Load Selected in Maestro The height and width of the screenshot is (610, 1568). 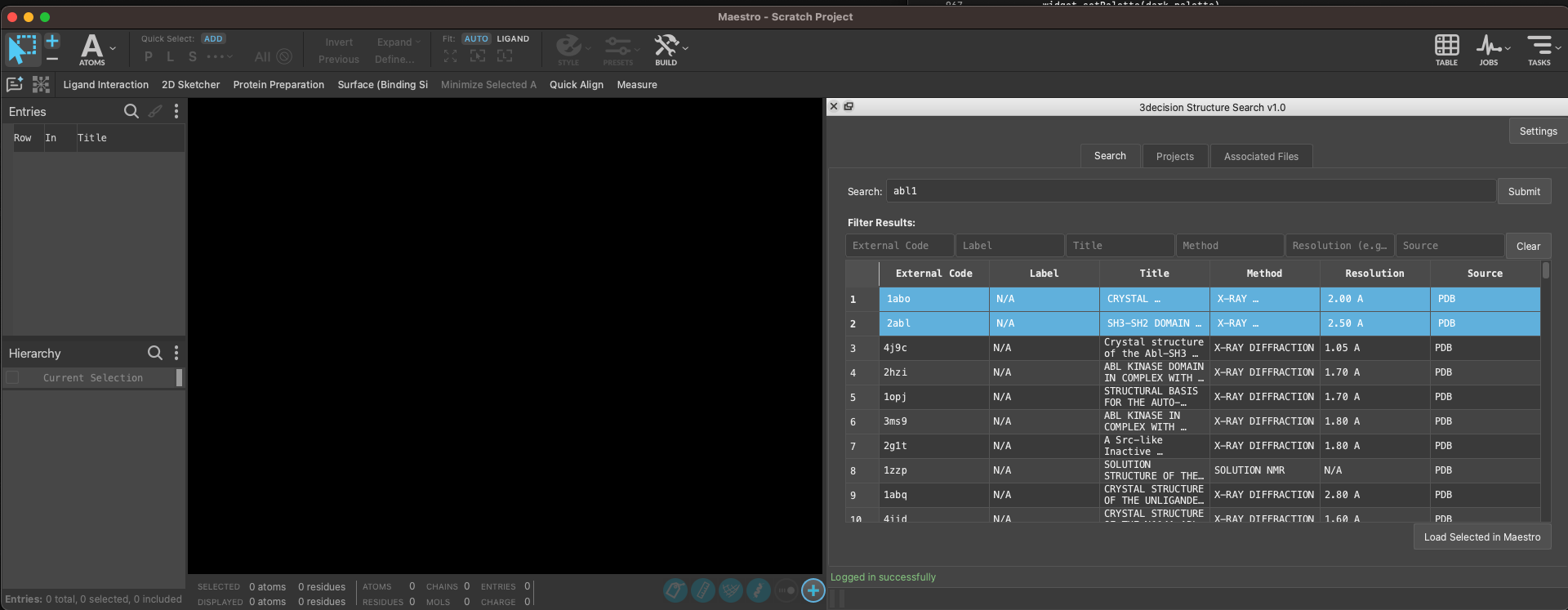[x=1482, y=537]
